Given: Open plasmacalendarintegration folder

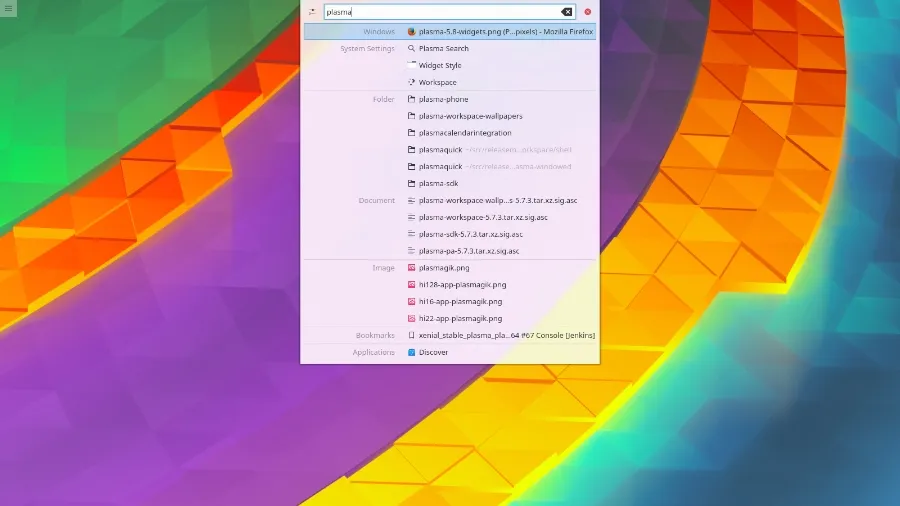Looking at the screenshot, I should 465,133.
